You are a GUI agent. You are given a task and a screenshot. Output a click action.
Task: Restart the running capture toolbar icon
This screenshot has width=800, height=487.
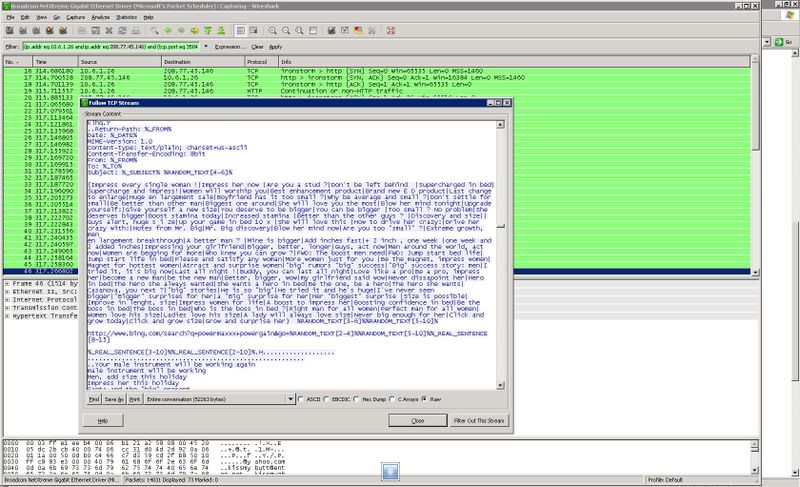[x=63, y=31]
